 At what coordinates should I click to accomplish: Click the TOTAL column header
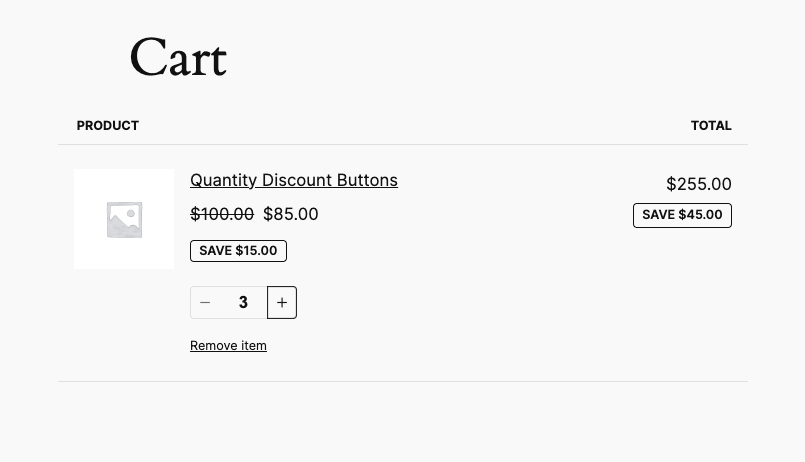tap(711, 126)
